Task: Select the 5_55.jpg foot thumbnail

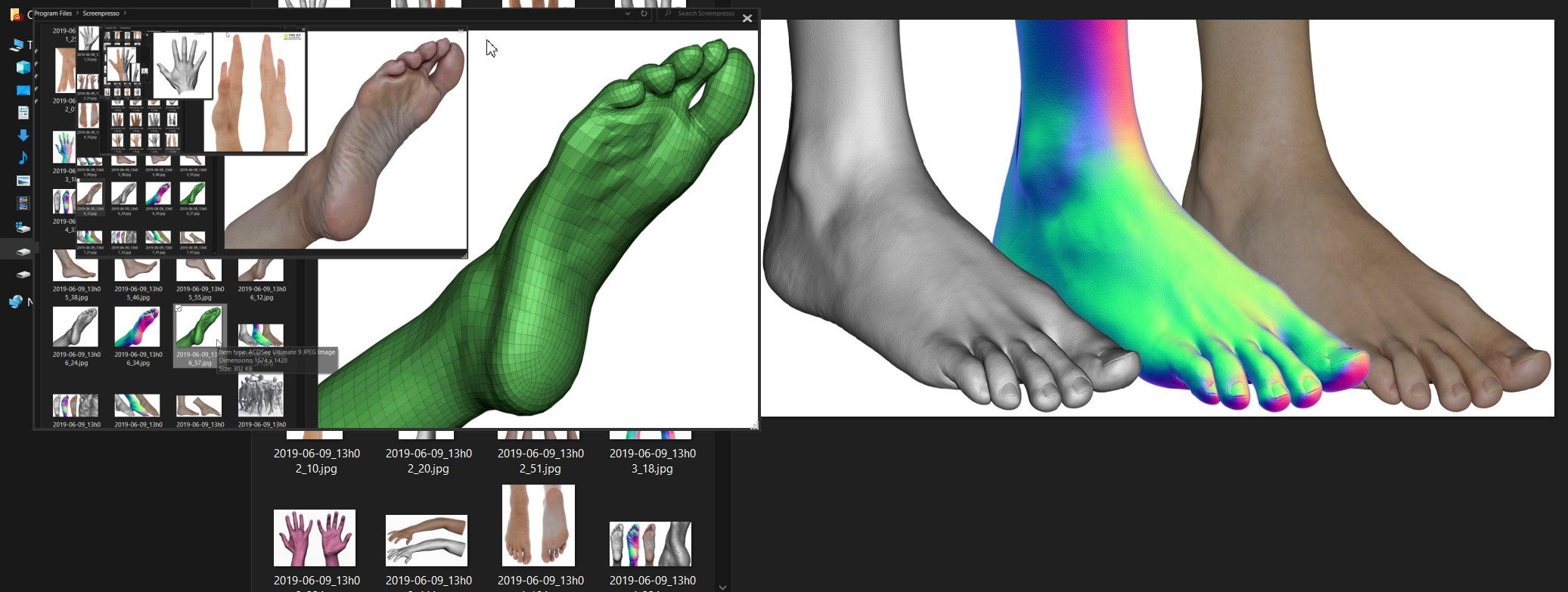Action: (x=199, y=270)
